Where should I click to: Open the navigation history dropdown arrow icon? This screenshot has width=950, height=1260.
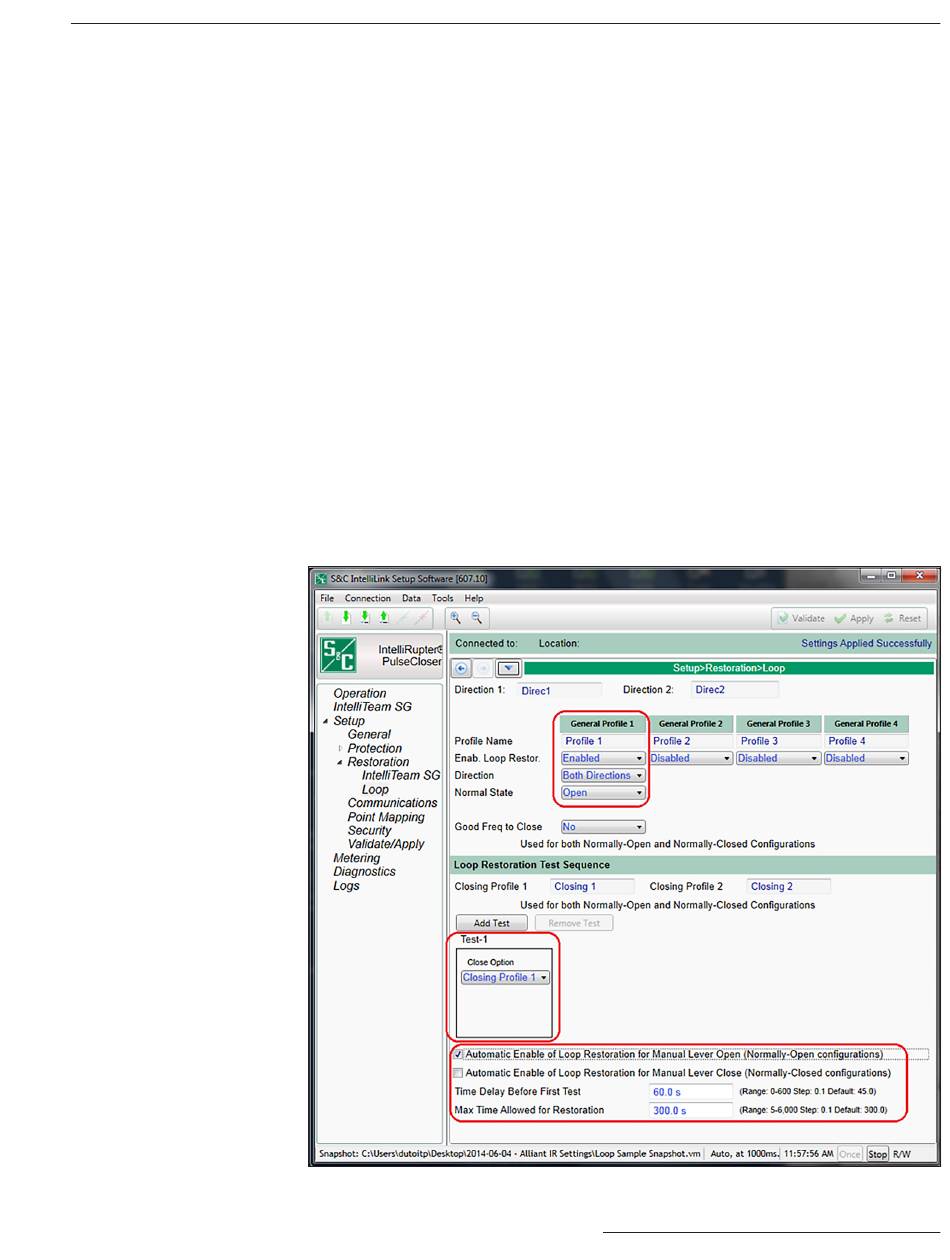[x=507, y=668]
